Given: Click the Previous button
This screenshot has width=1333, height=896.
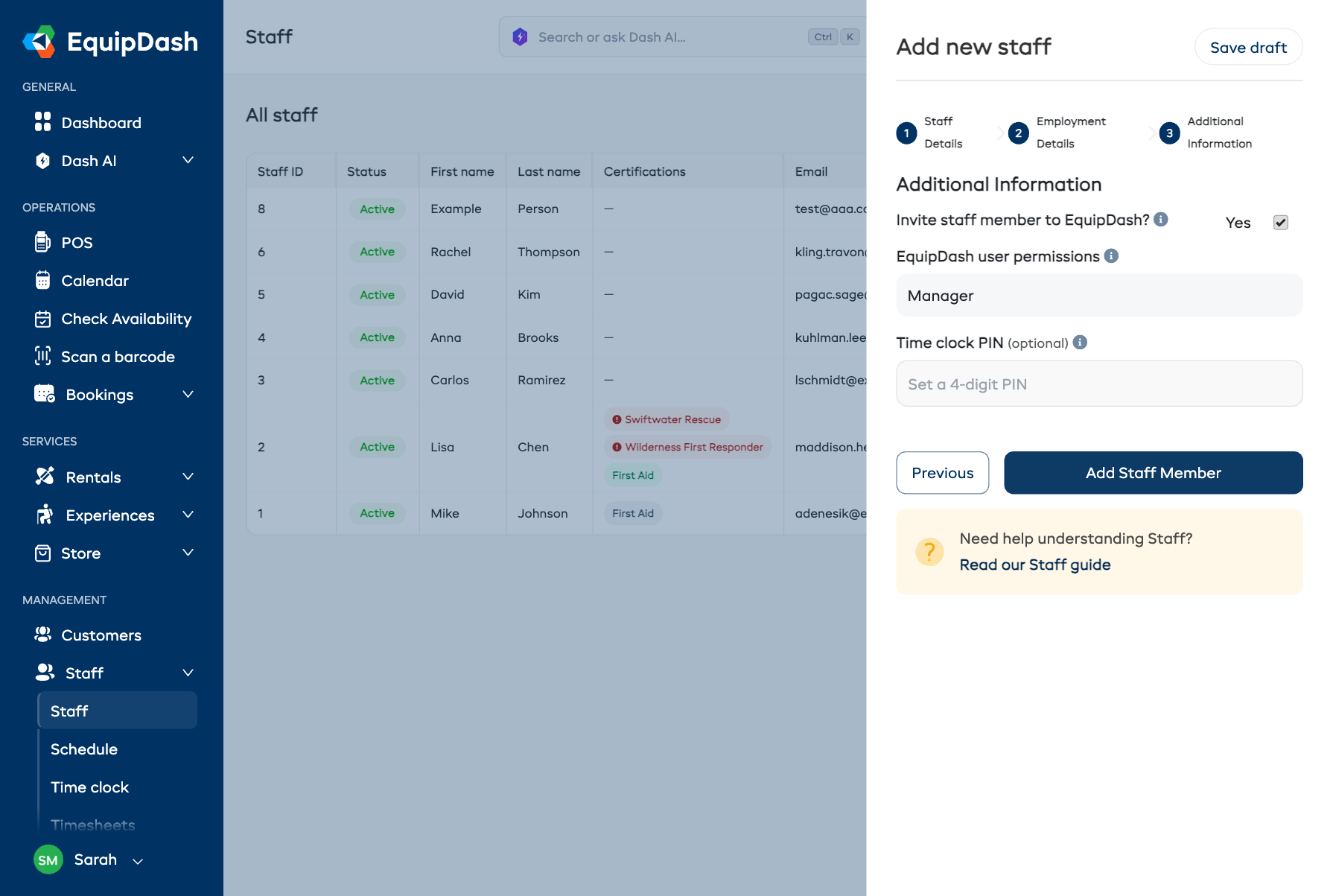Looking at the screenshot, I should coord(942,472).
